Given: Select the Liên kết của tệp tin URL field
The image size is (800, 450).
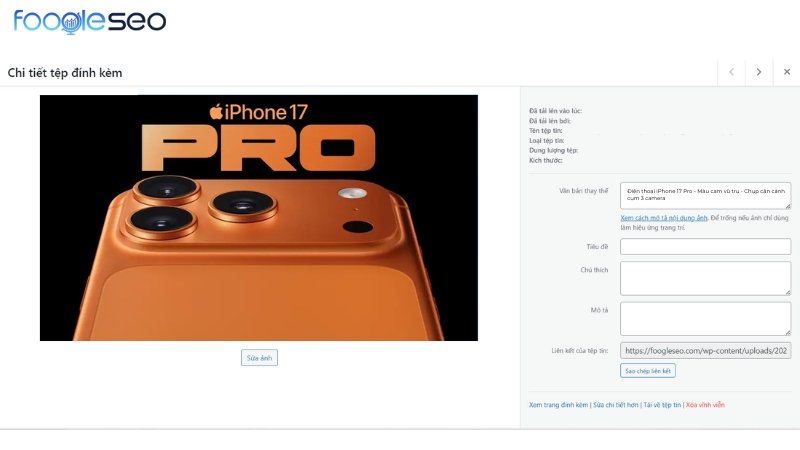Looking at the screenshot, I should [706, 351].
